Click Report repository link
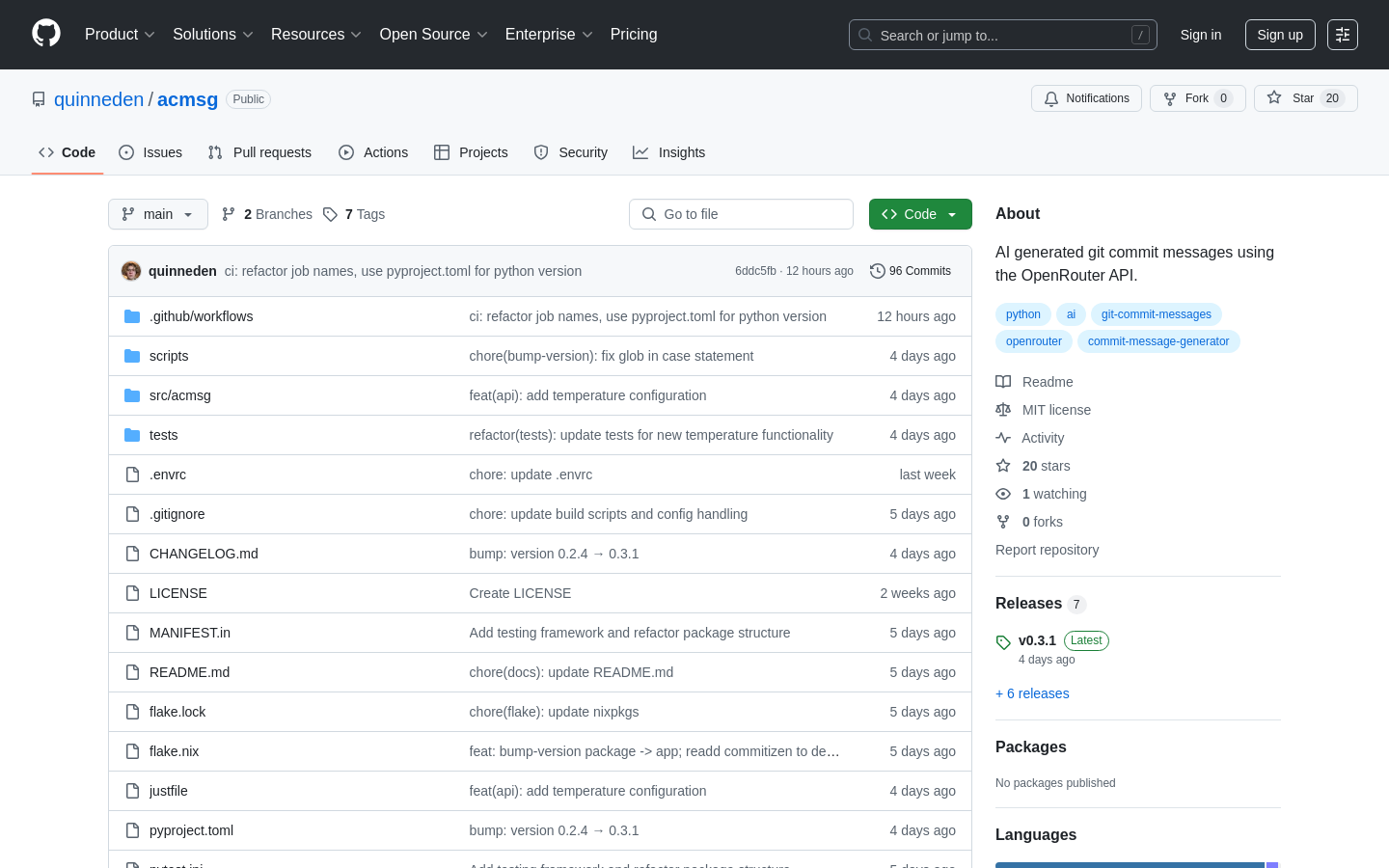The image size is (1389, 868). pos(1047,550)
